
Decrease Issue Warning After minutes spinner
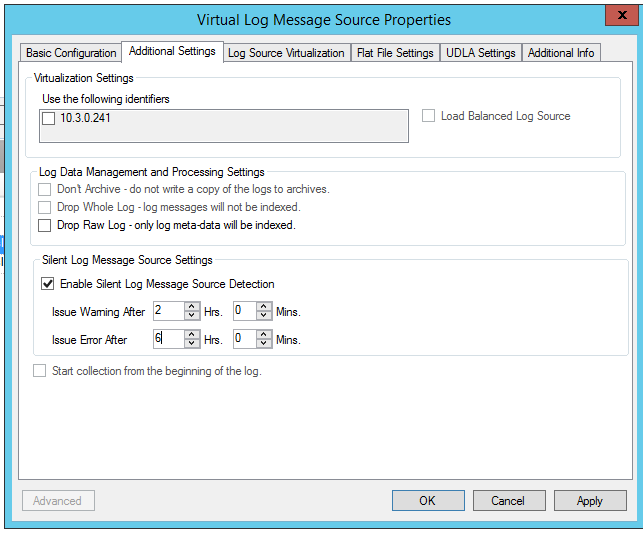[x=264, y=316]
